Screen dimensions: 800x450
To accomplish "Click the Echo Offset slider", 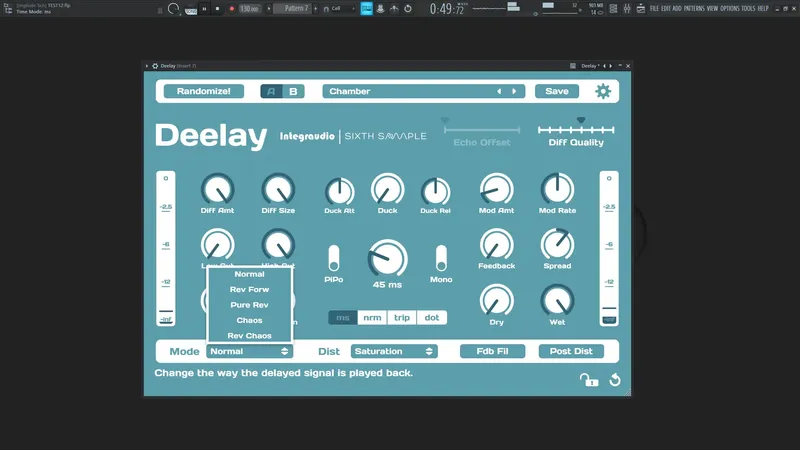I will [x=482, y=130].
